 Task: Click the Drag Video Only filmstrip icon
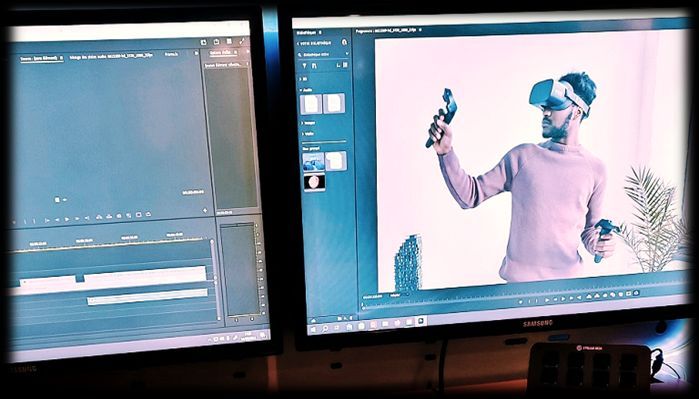(57, 200)
